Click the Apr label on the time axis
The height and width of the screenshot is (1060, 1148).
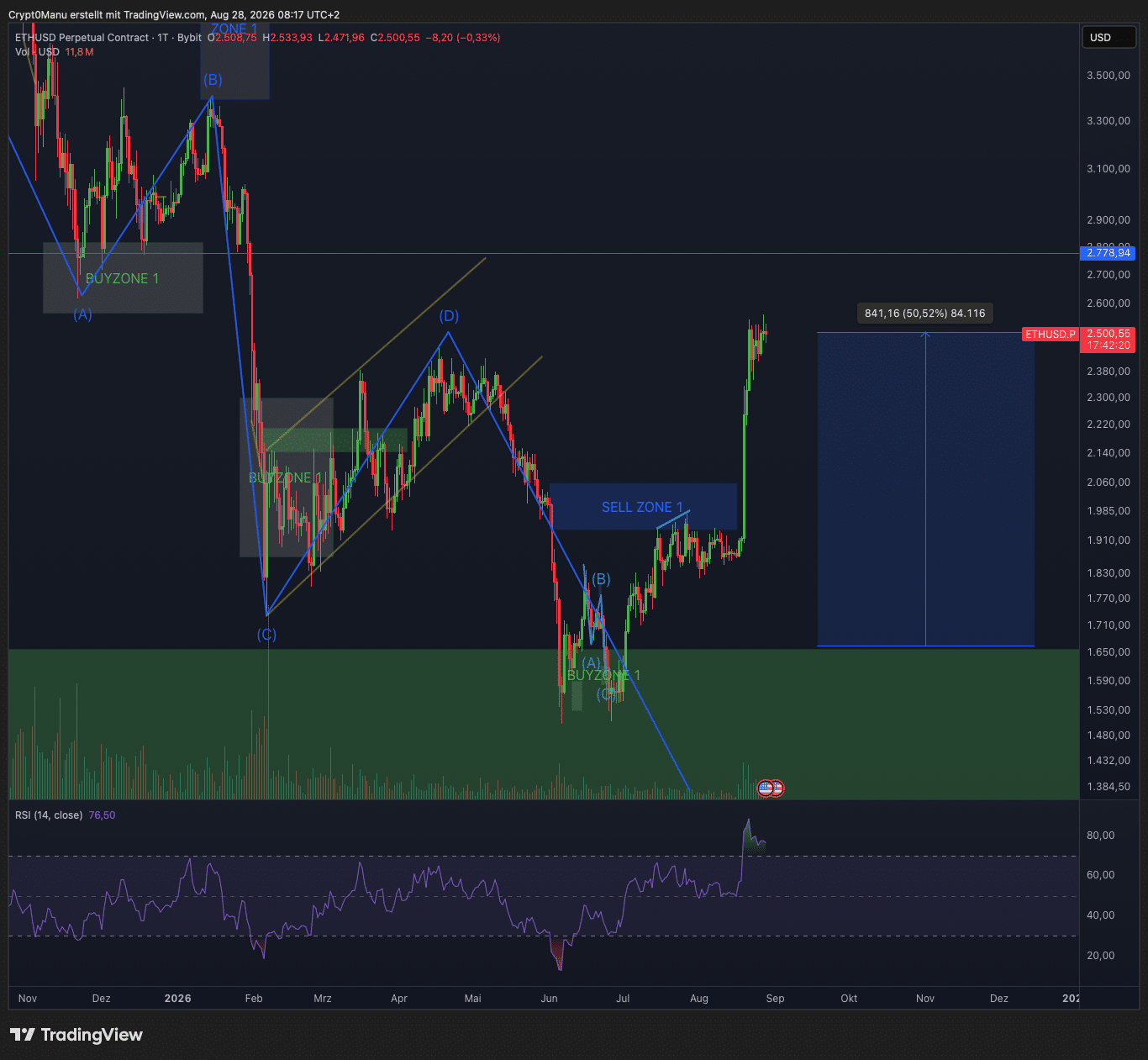click(399, 999)
